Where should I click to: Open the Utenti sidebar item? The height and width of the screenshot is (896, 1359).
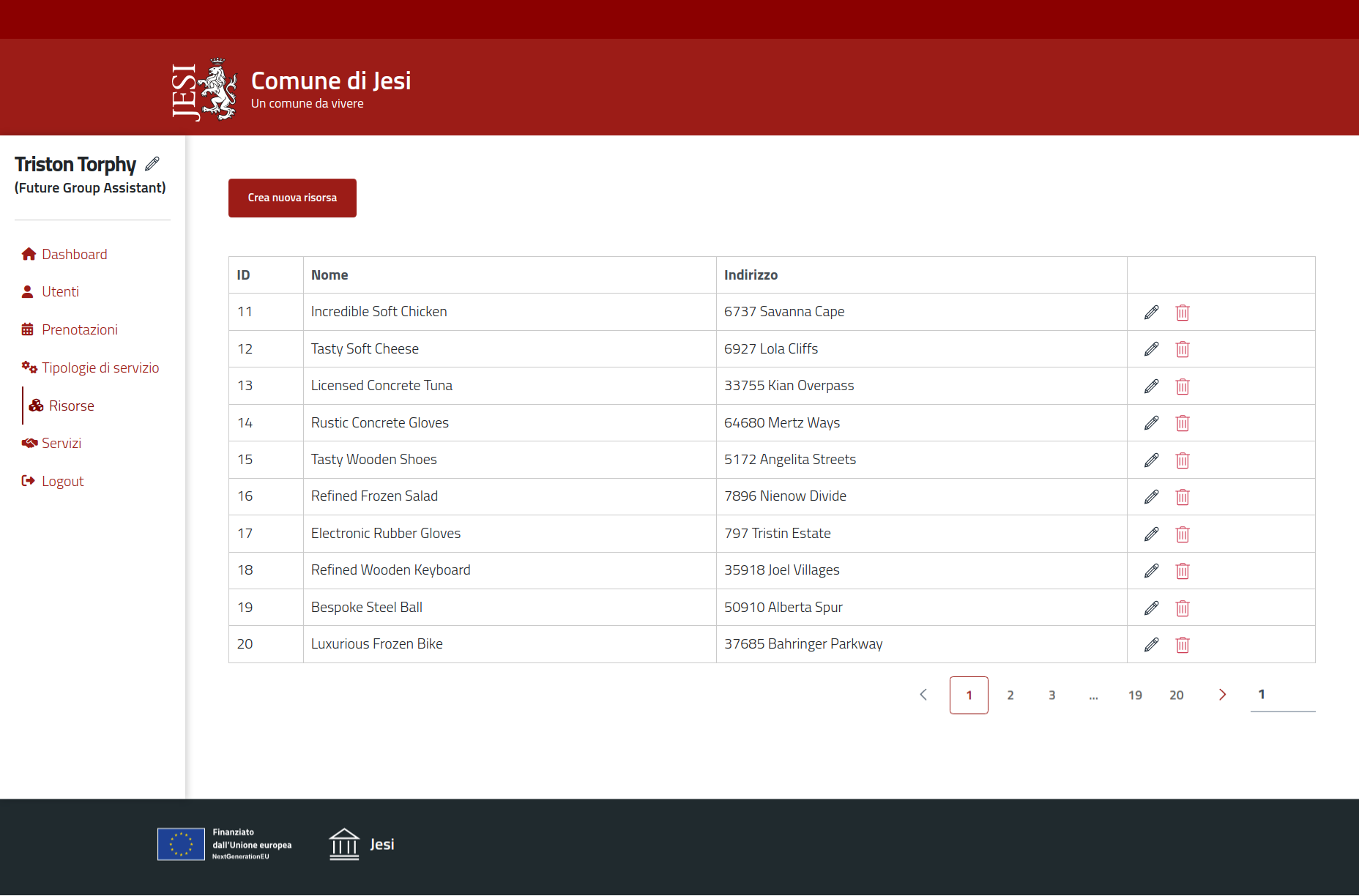tap(60, 291)
